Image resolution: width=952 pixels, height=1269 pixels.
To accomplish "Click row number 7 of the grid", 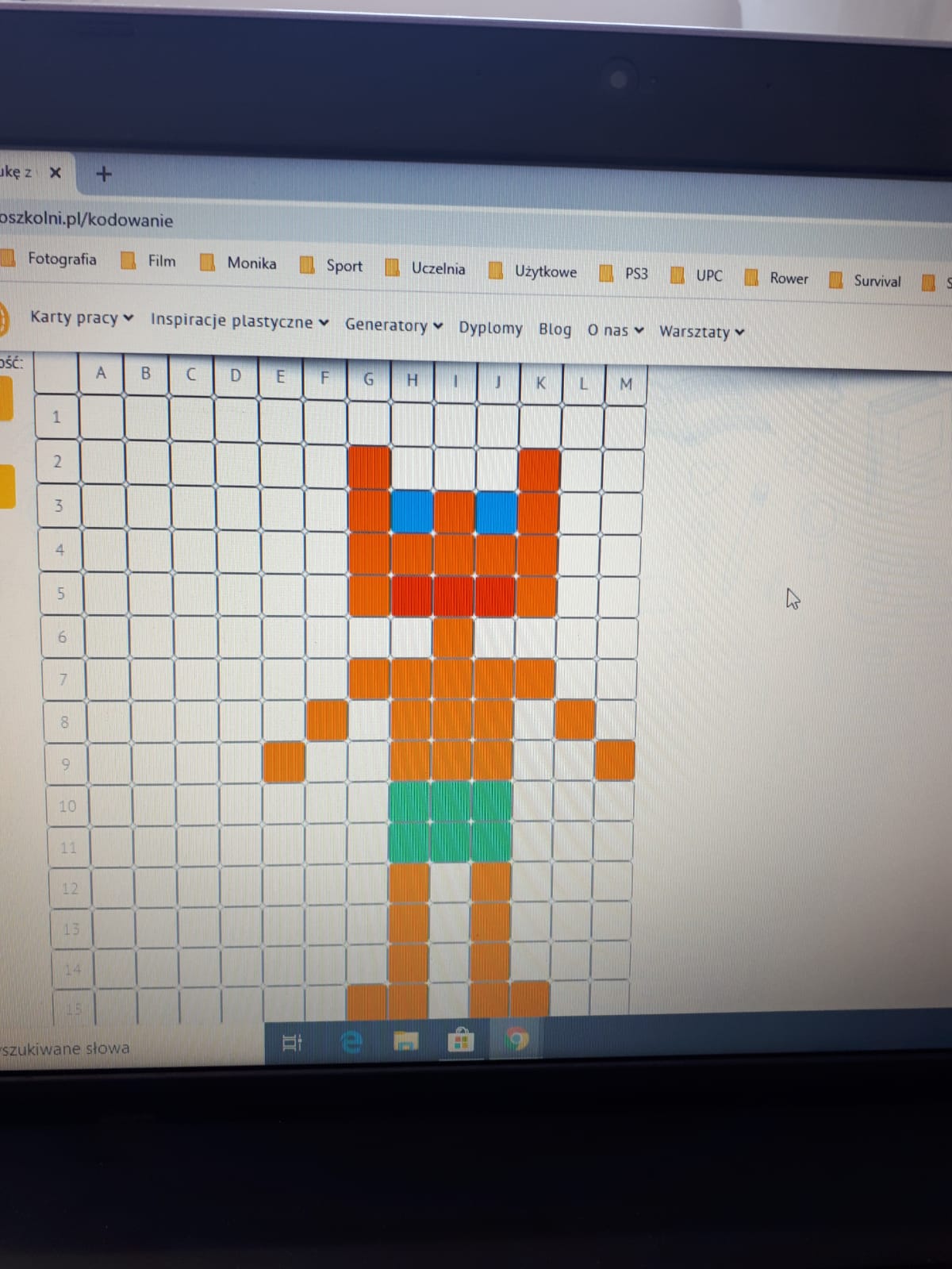I will click(63, 680).
